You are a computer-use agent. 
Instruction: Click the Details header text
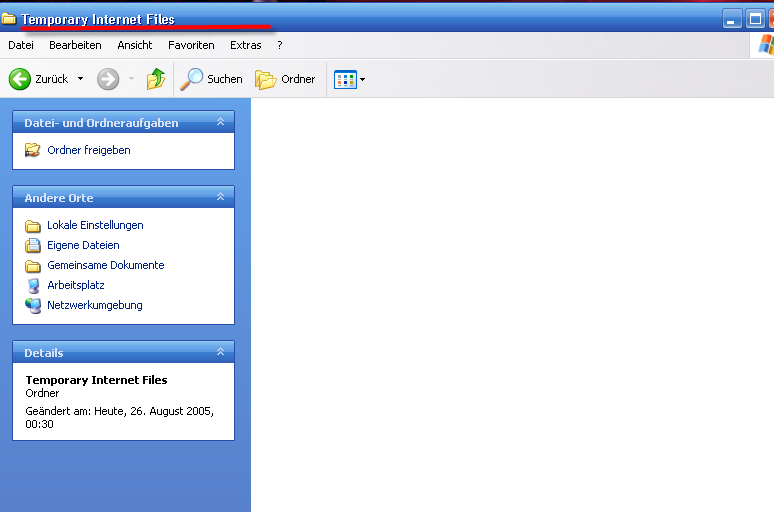pos(44,353)
